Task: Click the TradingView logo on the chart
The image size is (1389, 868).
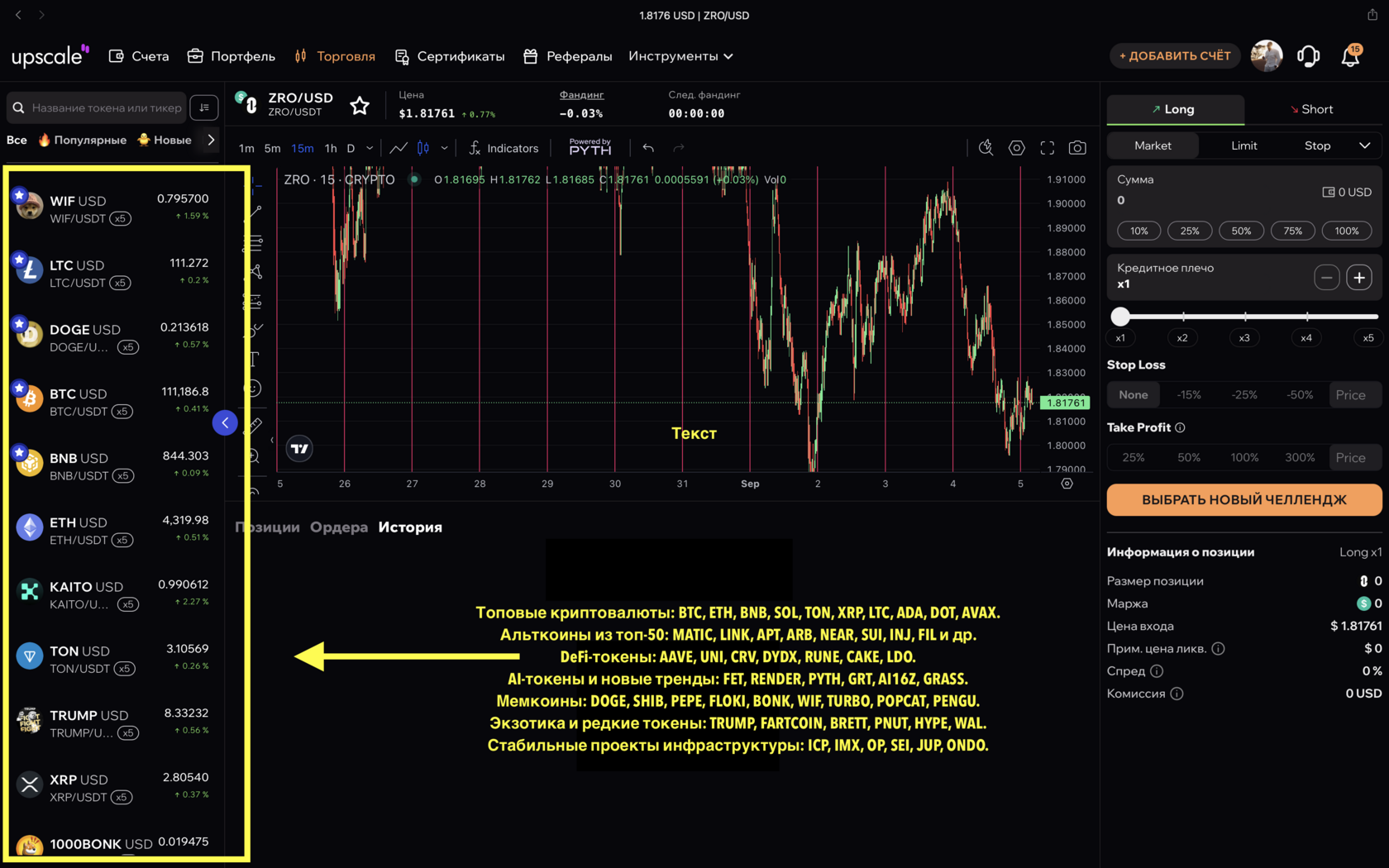Action: (299, 448)
